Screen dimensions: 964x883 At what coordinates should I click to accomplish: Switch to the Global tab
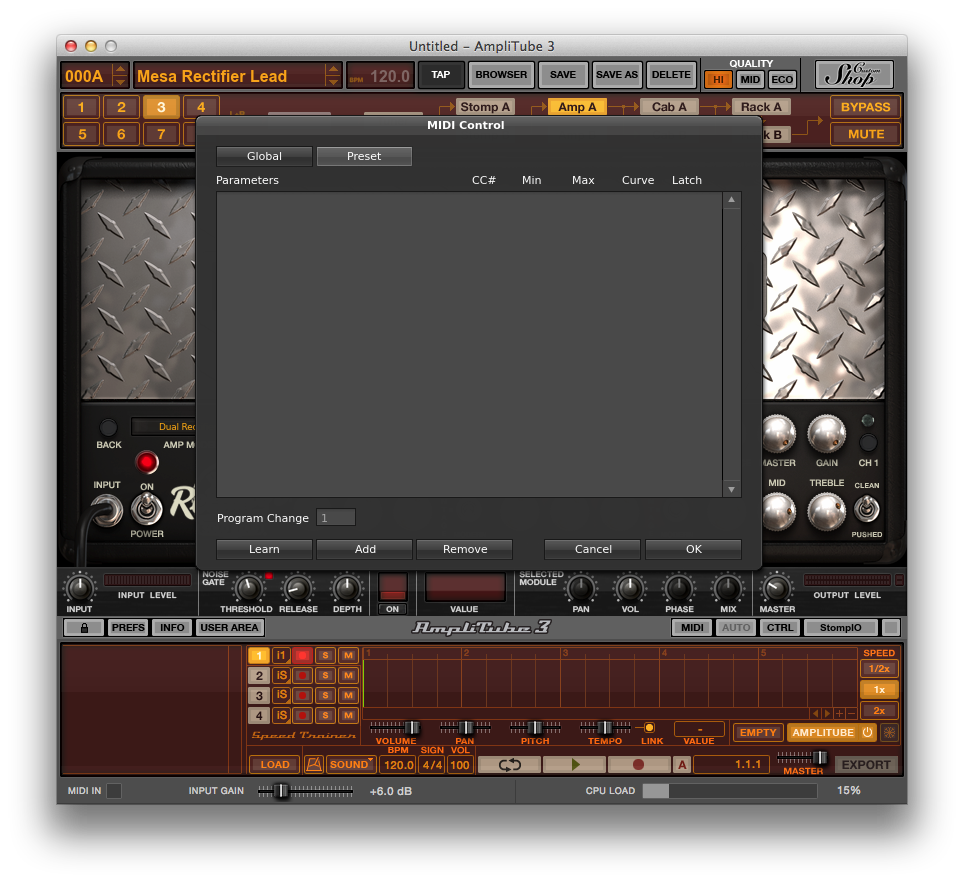pos(264,156)
